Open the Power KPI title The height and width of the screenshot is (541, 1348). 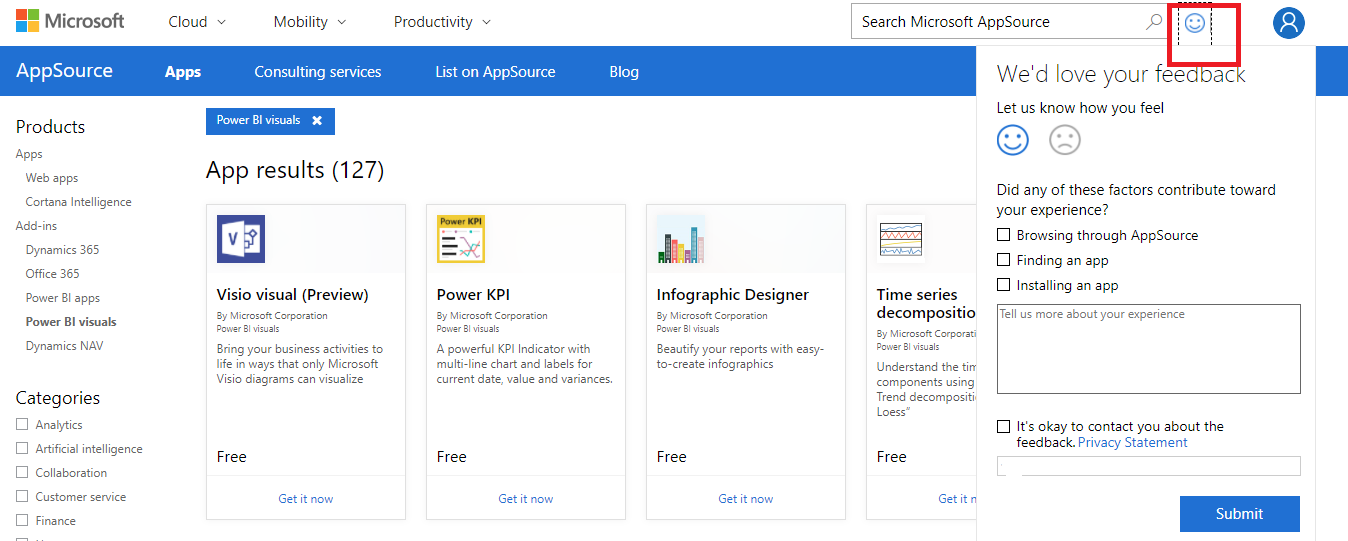[474, 294]
